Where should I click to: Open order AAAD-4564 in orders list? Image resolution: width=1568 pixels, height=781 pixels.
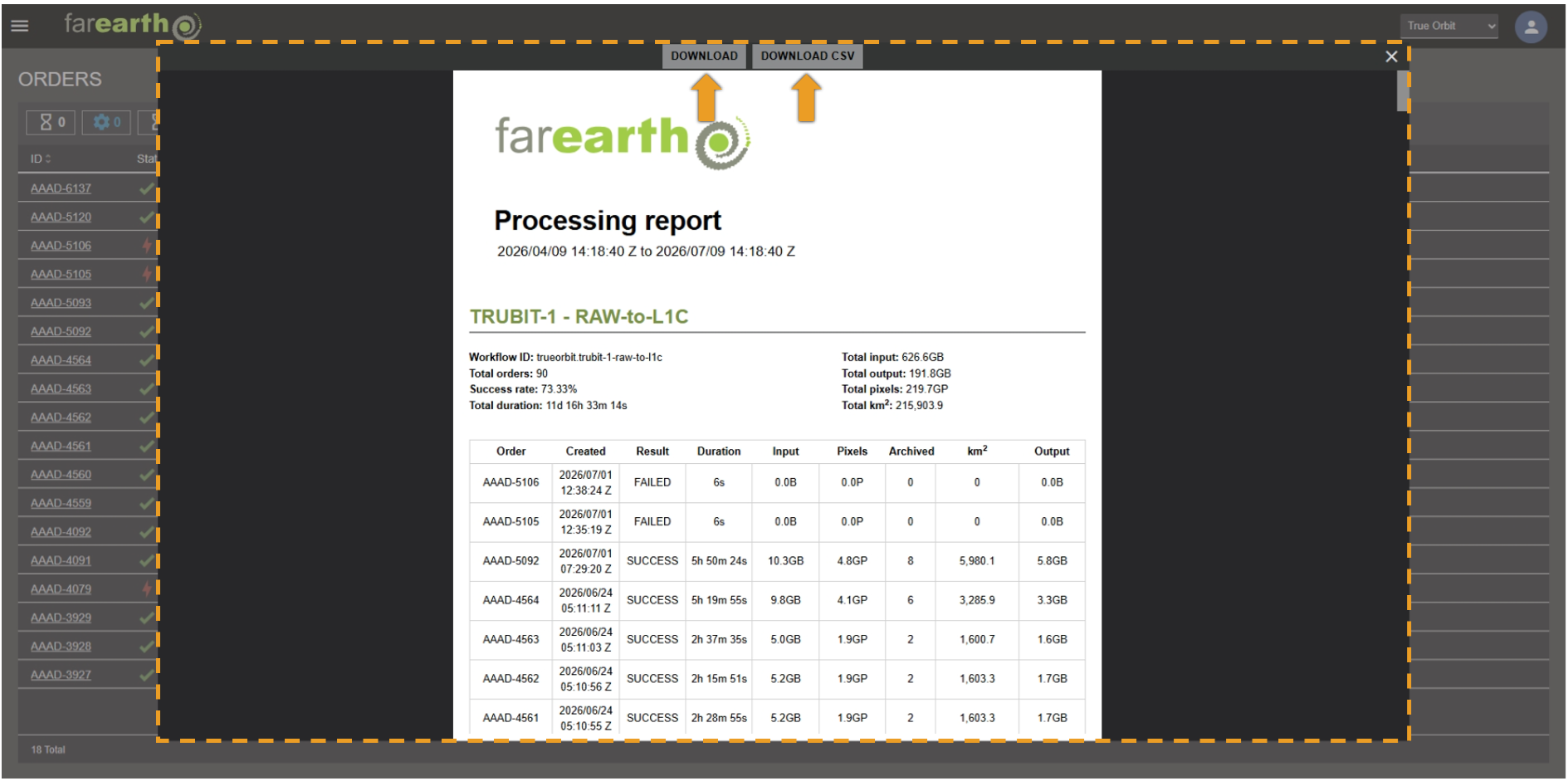(x=61, y=360)
